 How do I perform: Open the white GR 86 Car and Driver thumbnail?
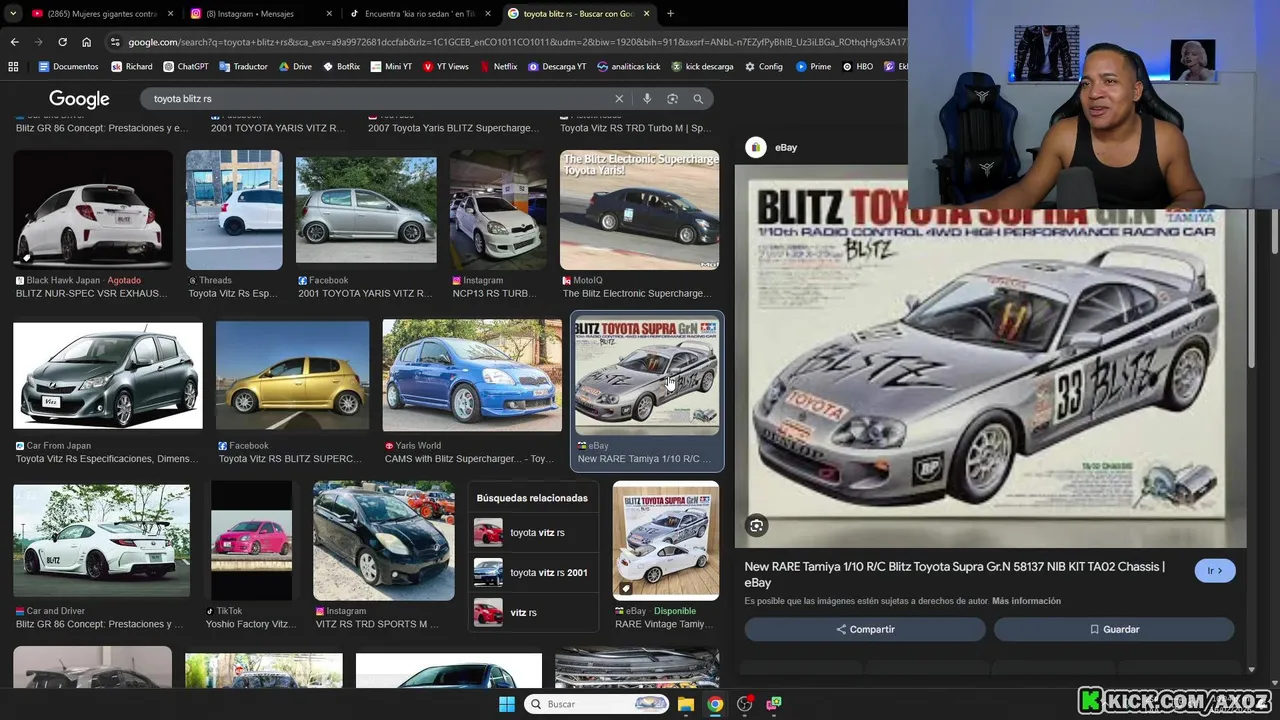(x=101, y=540)
